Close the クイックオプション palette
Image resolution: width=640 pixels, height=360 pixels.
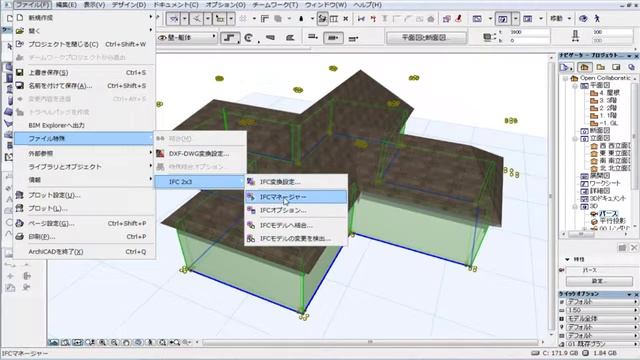coord(636,294)
